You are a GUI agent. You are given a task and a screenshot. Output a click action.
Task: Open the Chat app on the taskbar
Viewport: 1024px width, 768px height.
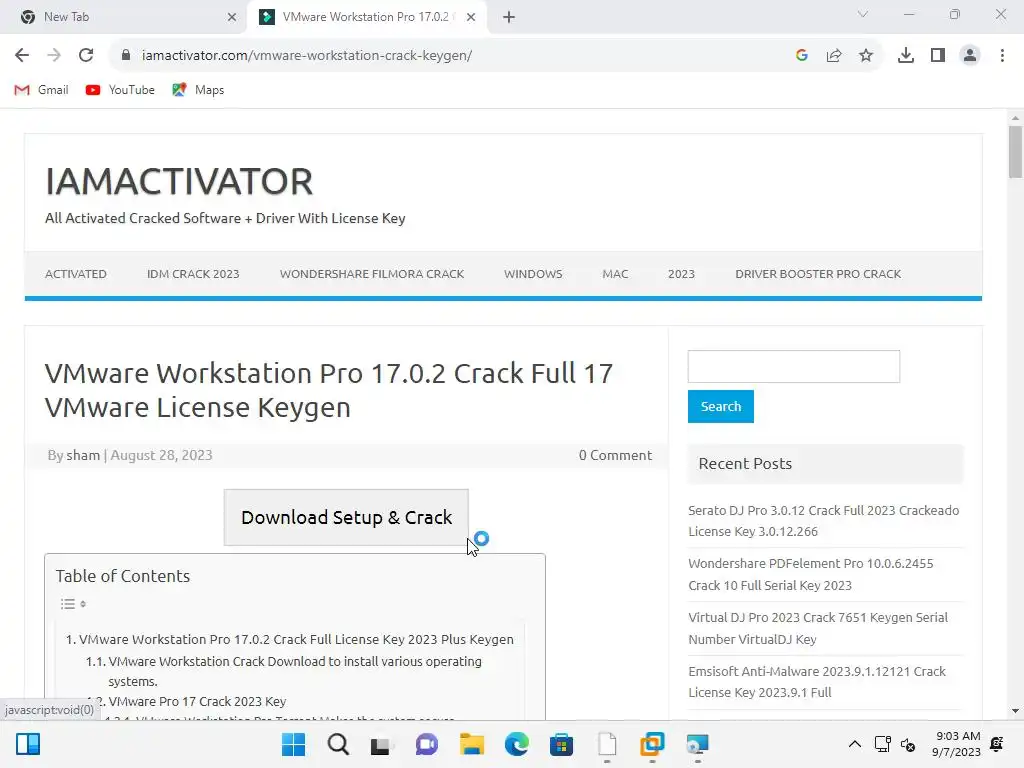426,744
